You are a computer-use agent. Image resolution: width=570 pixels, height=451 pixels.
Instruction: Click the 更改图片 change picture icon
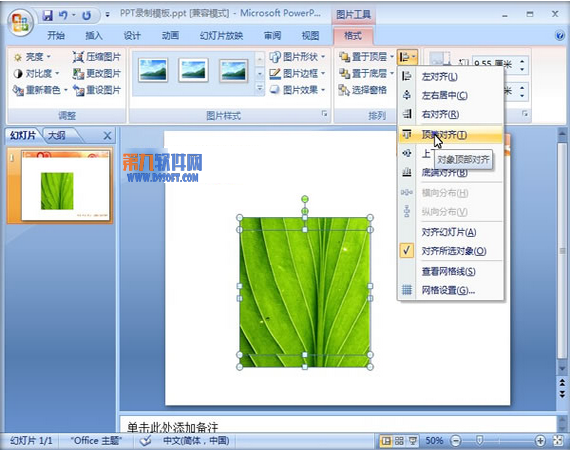[x=78, y=73]
